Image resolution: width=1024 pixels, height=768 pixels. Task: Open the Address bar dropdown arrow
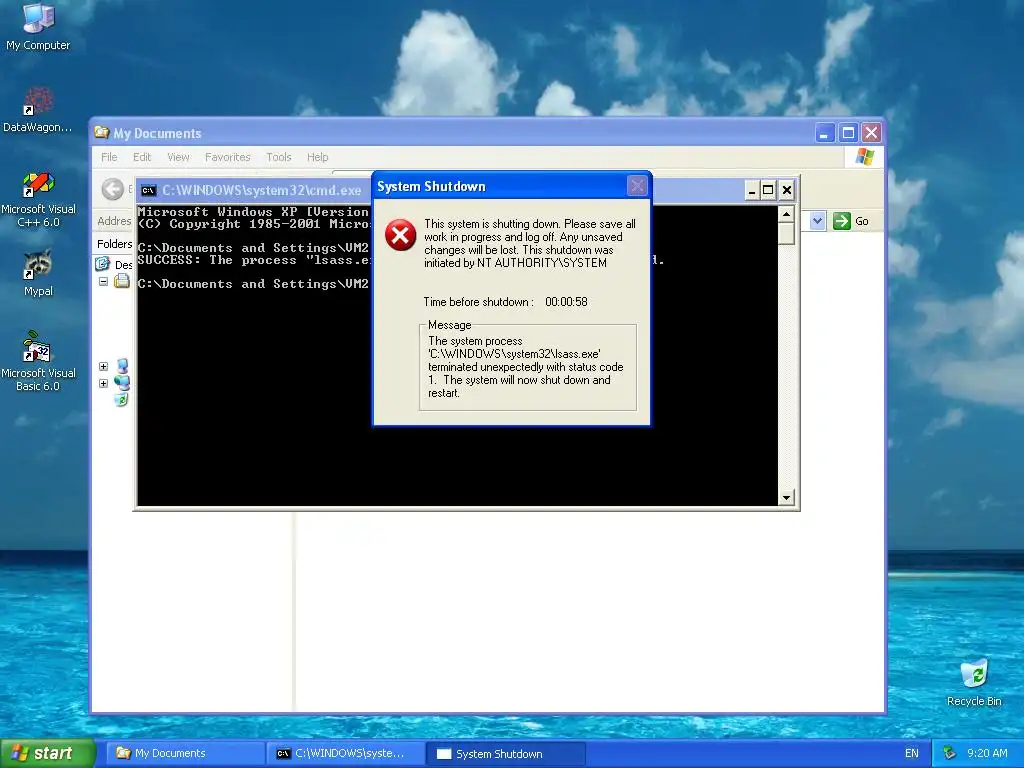point(818,221)
